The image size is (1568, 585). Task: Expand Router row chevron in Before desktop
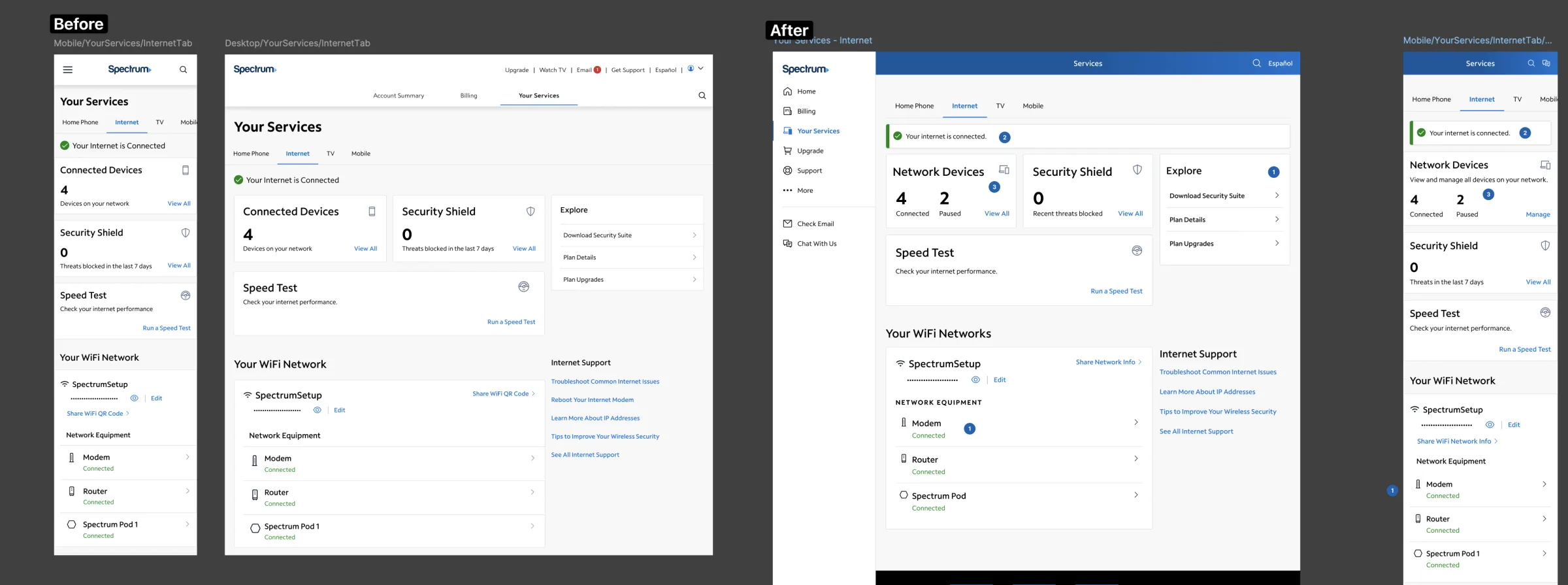click(x=532, y=492)
